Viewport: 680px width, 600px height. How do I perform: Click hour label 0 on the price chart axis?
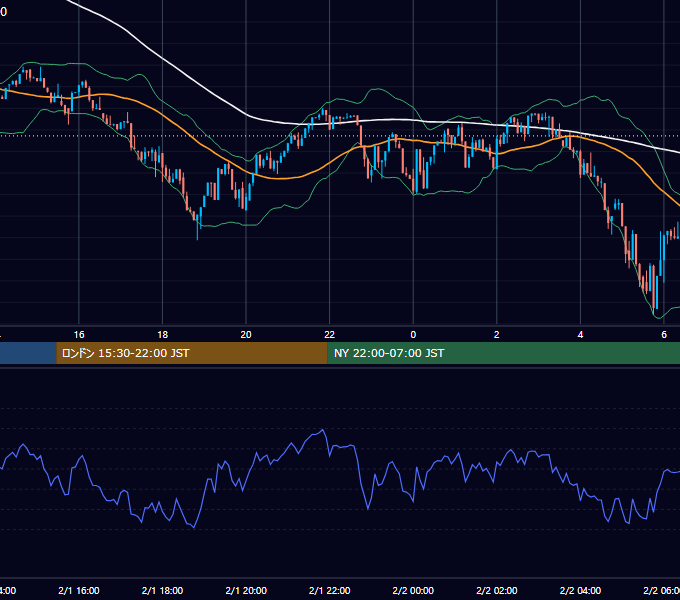pyautogui.click(x=413, y=335)
